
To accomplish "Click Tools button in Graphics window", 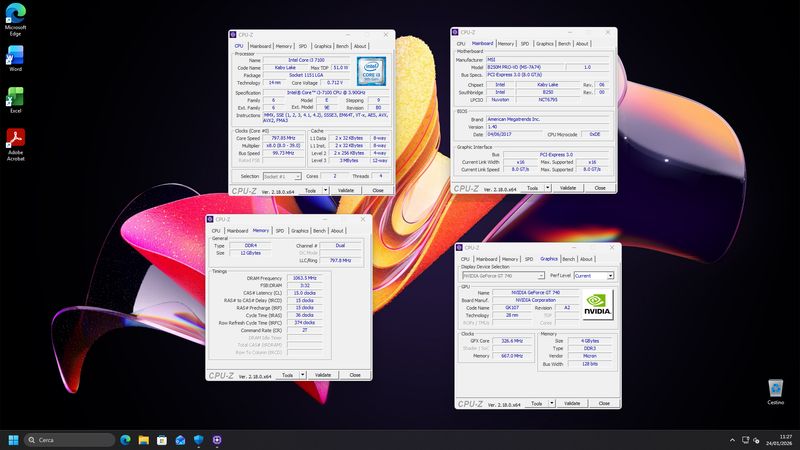I will pos(536,403).
